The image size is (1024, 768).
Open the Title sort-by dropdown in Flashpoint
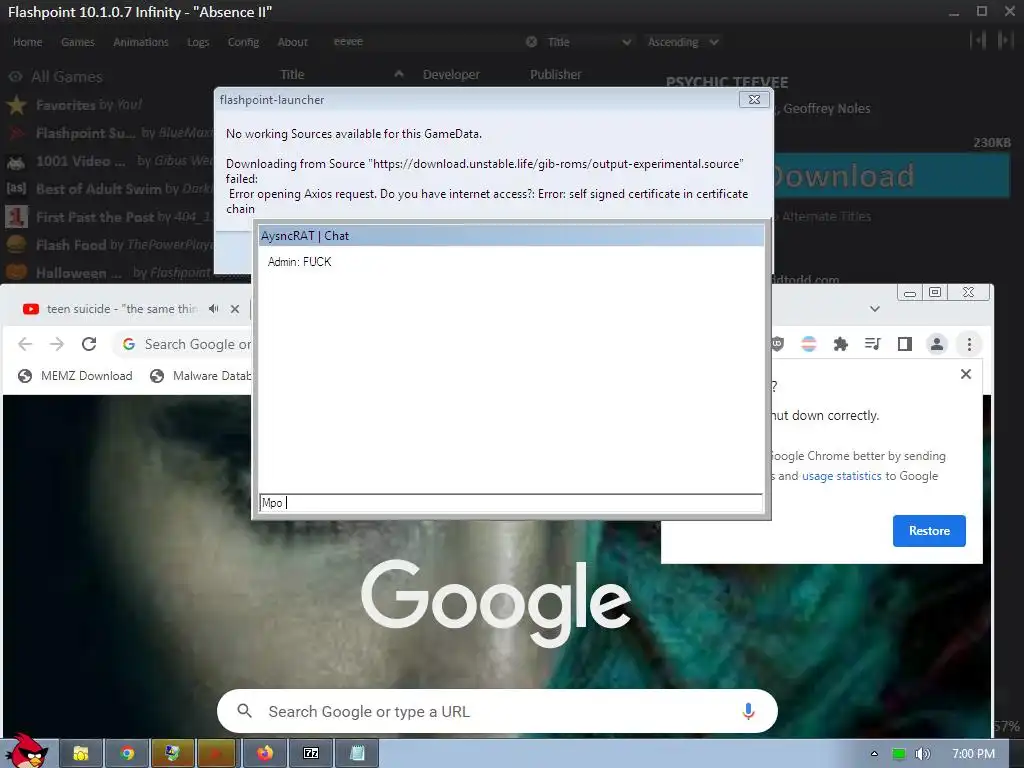pos(589,42)
